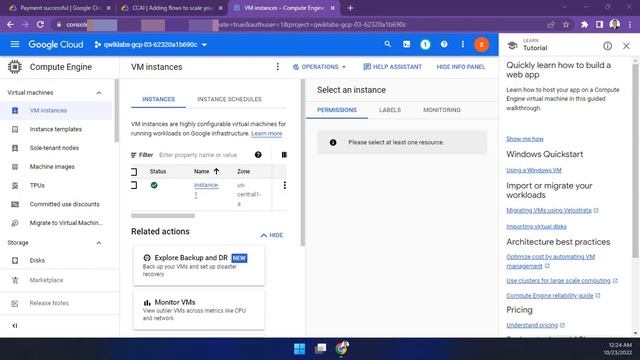Collapse the Virtual machines section
This screenshot has width=640, height=360.
(x=99, y=93)
